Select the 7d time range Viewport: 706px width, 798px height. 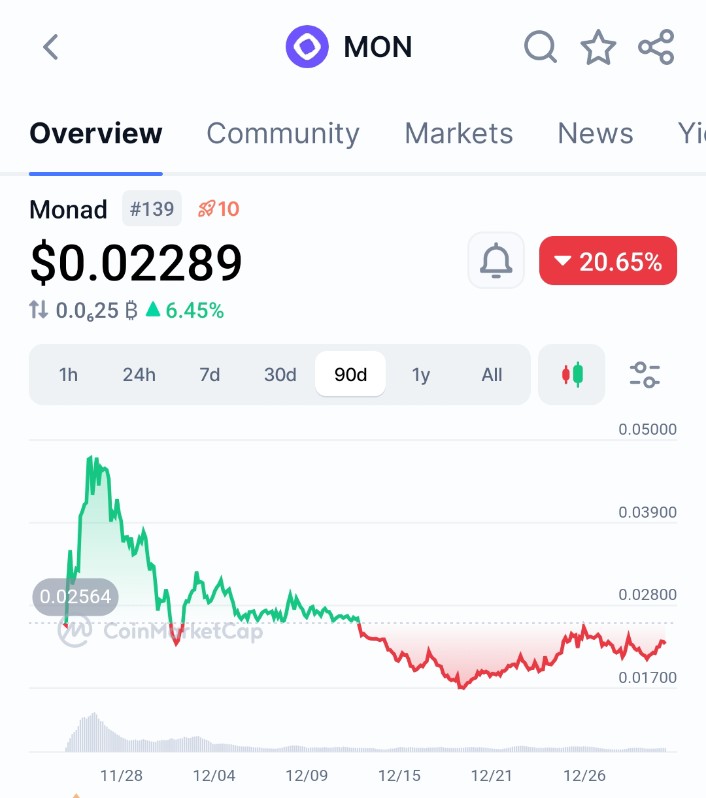(209, 375)
